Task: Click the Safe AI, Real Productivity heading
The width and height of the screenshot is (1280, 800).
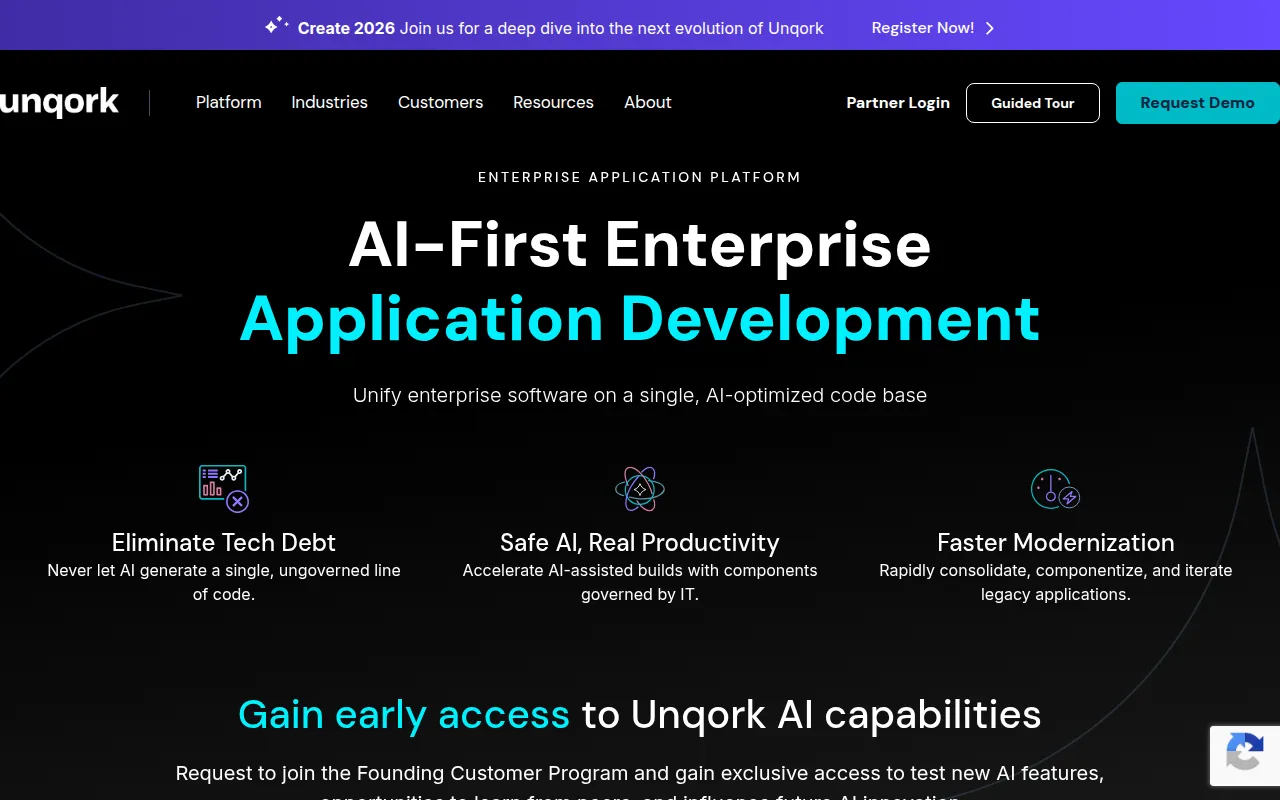Action: tap(640, 542)
